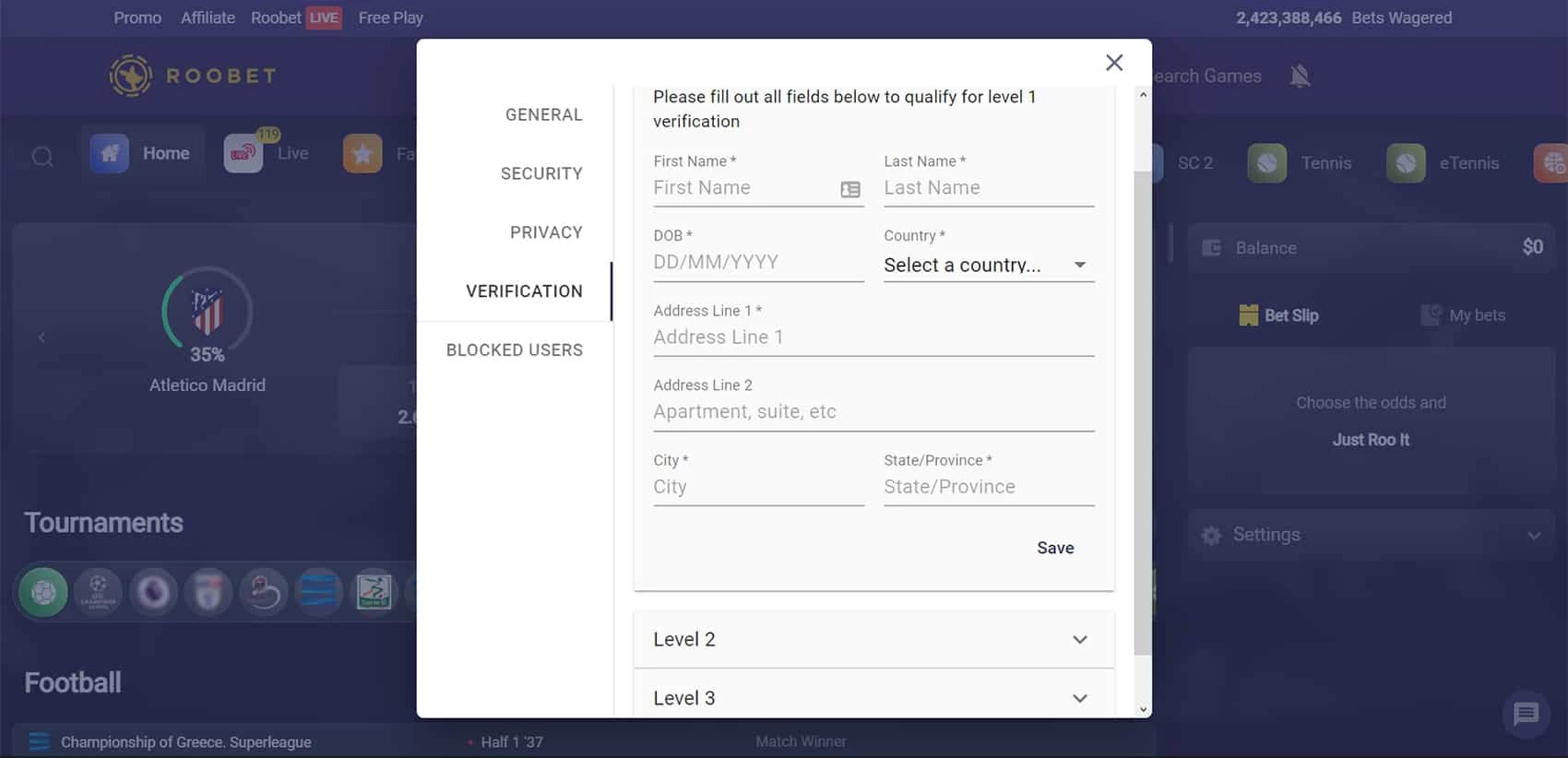Click the basketball sport icon at far right
Image resolution: width=1568 pixels, height=758 pixels.
1552,163
